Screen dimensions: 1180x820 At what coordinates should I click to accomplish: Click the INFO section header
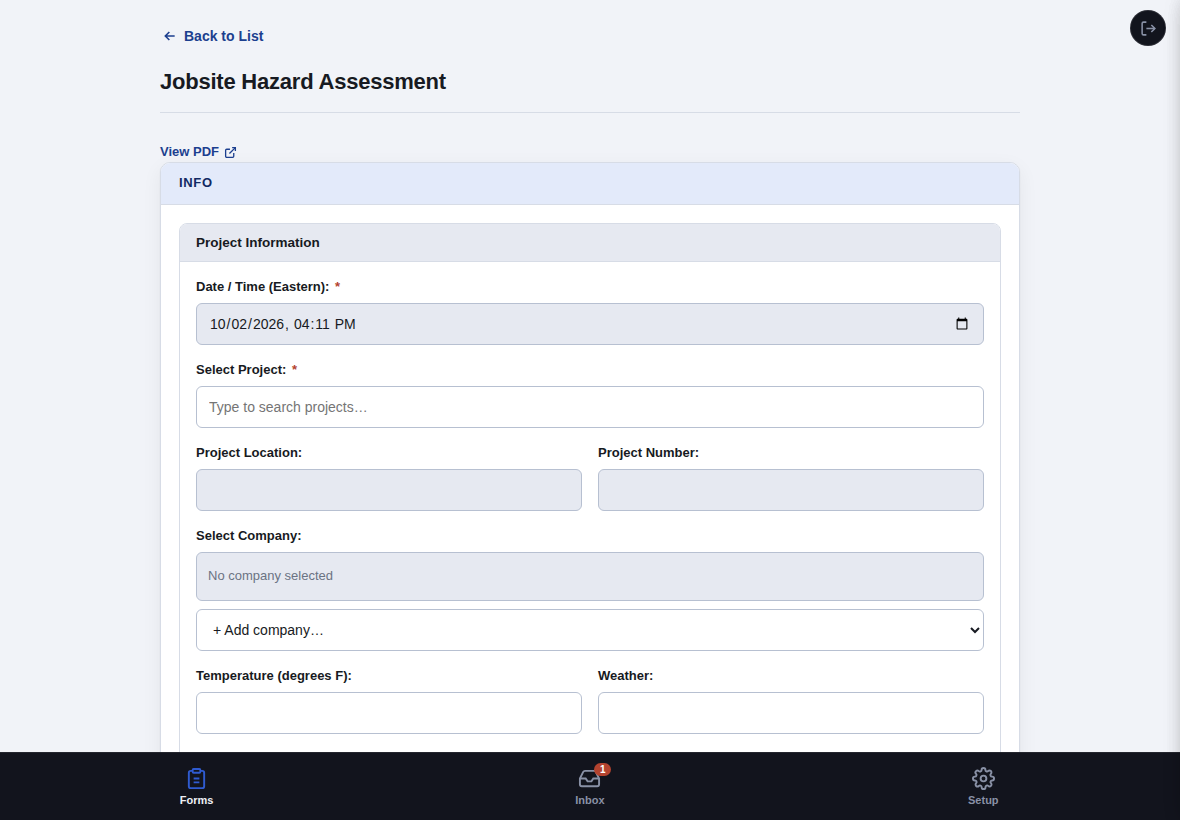tap(589, 184)
